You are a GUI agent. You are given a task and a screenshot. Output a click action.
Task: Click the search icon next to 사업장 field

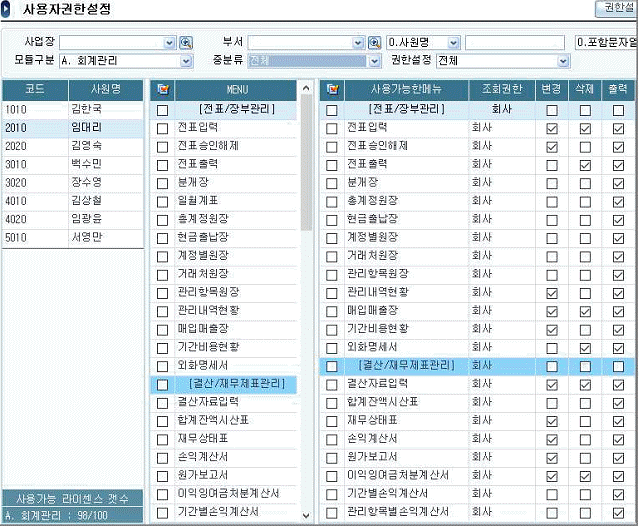click(x=185, y=43)
